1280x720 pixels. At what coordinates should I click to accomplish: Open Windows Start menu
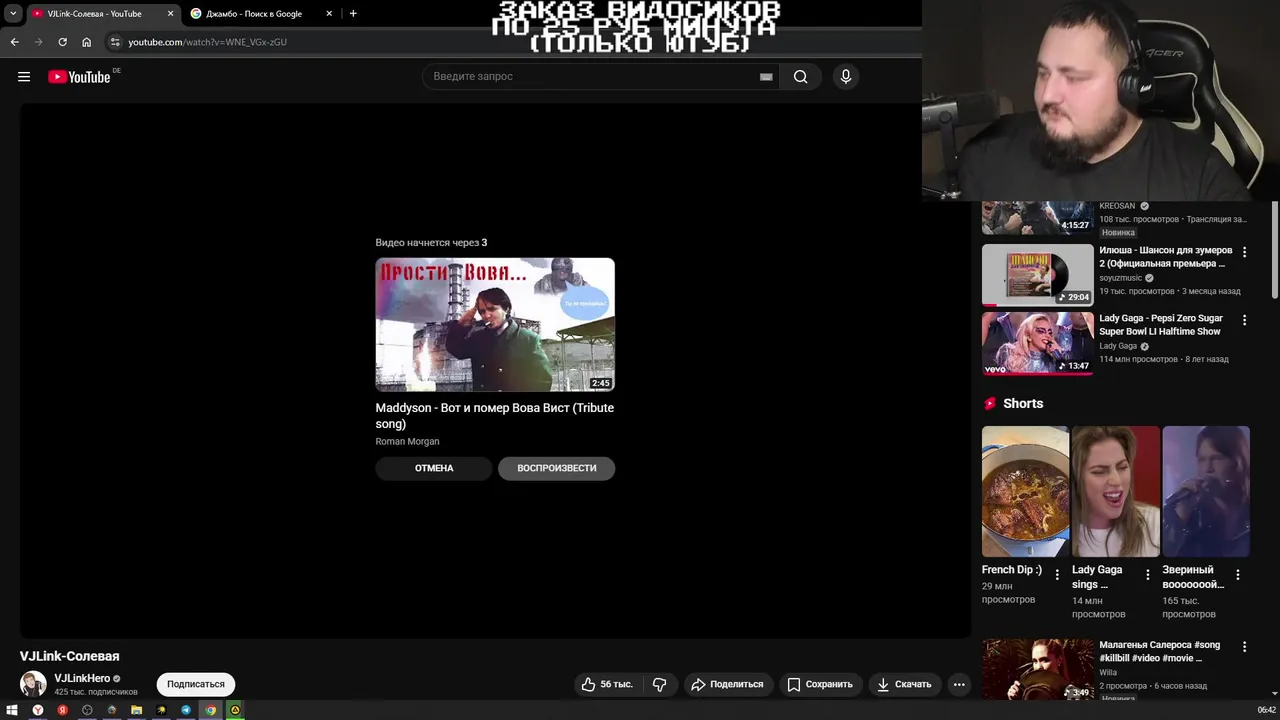pyautogui.click(x=12, y=710)
